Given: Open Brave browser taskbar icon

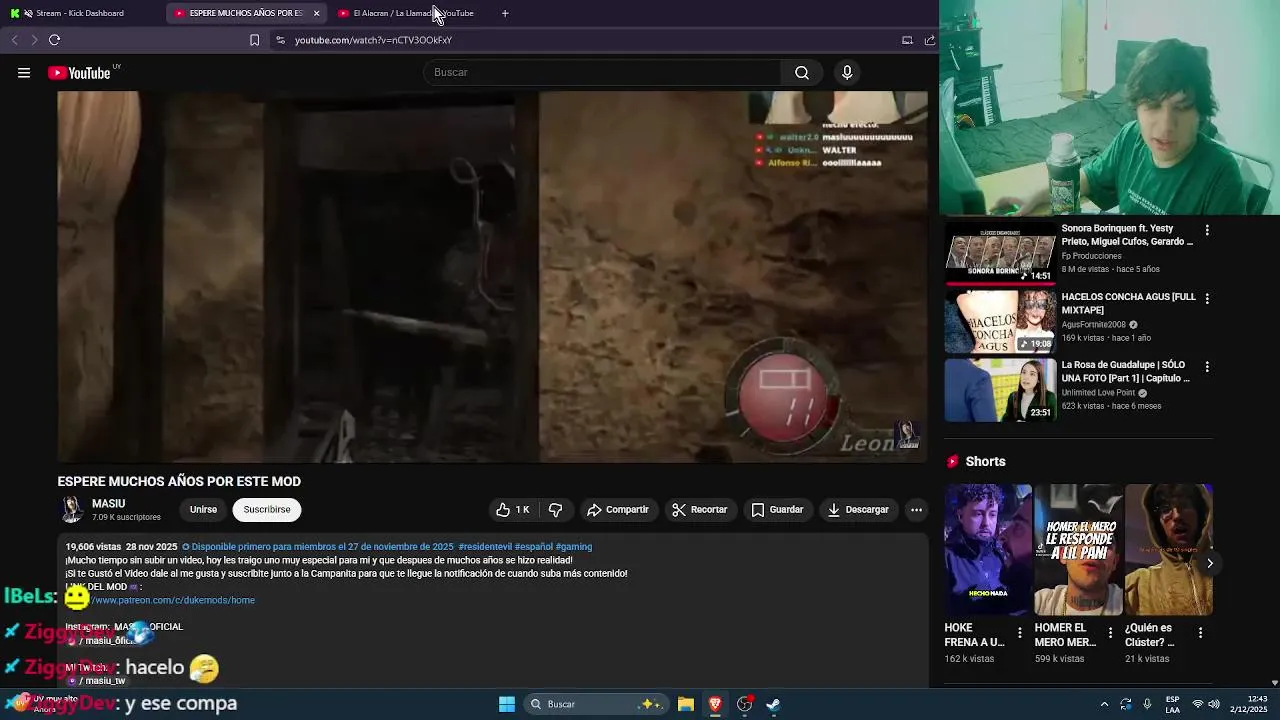Looking at the screenshot, I should (715, 704).
